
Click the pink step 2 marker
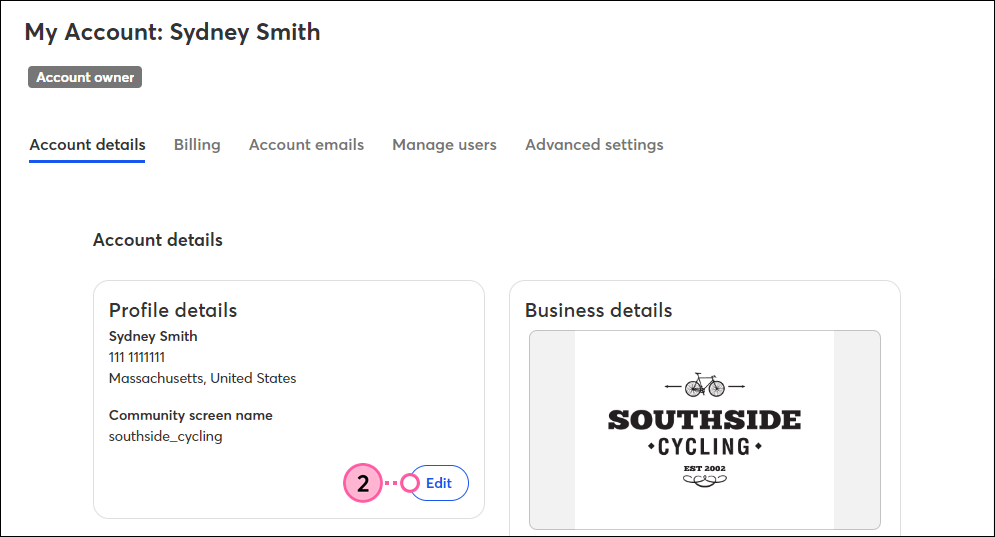coord(363,484)
